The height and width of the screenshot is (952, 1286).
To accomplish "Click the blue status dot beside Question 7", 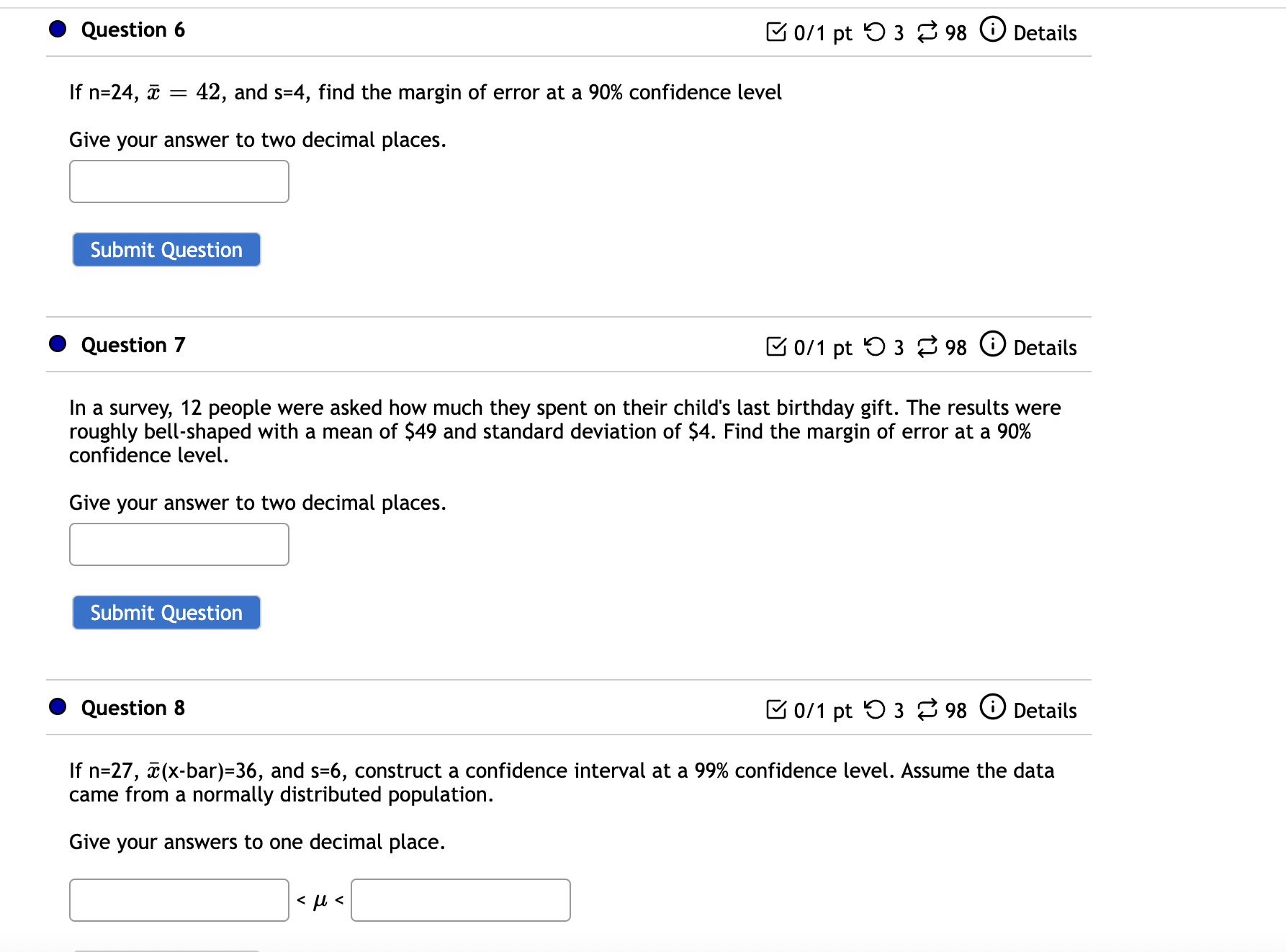I will click(57, 343).
